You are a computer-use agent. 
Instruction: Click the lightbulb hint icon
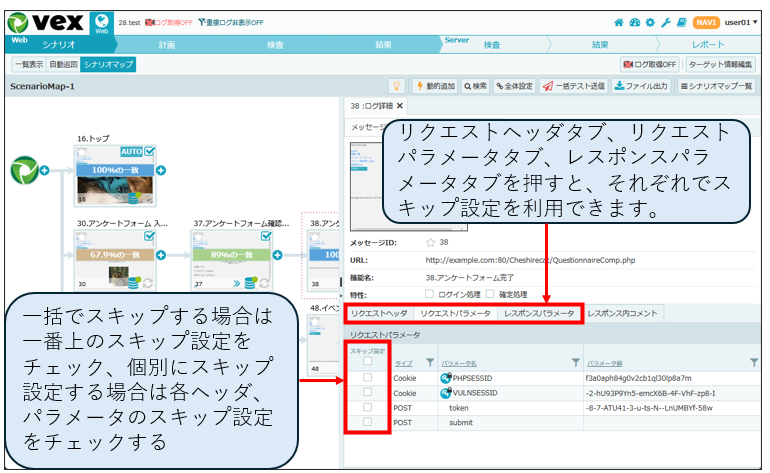[x=396, y=86]
